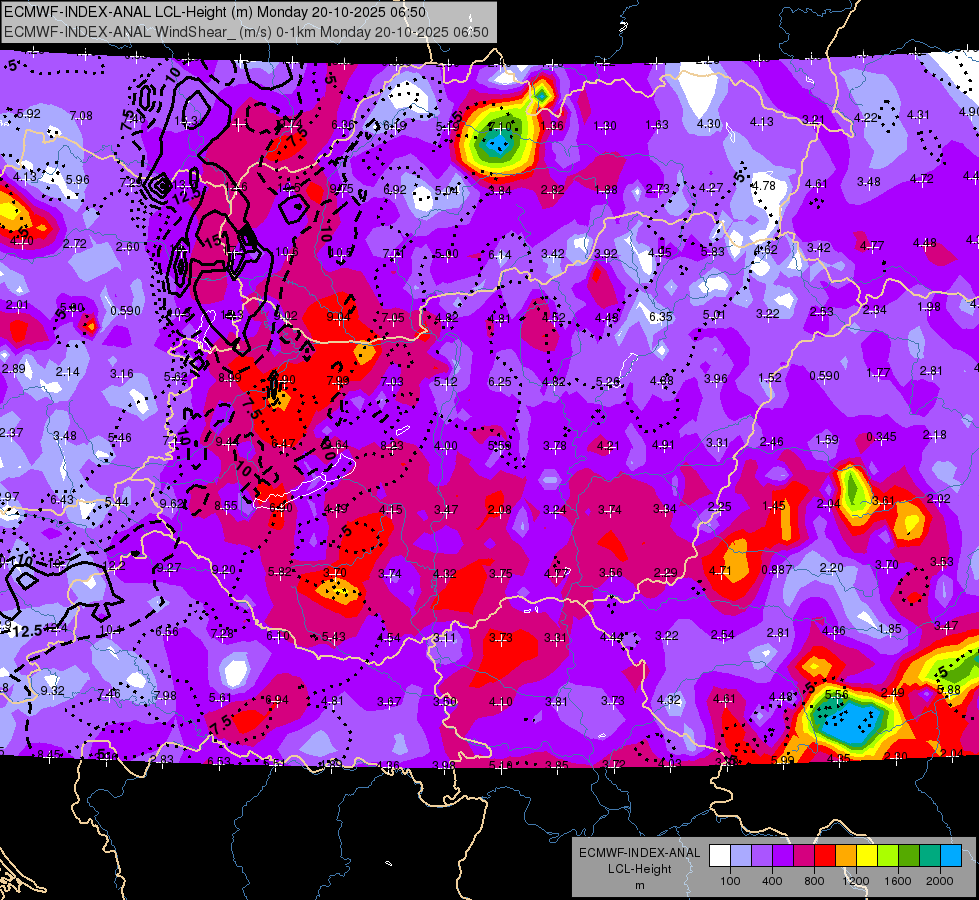Click the wind shear value '1.77'
The height and width of the screenshot is (900, 979).
click(878, 373)
